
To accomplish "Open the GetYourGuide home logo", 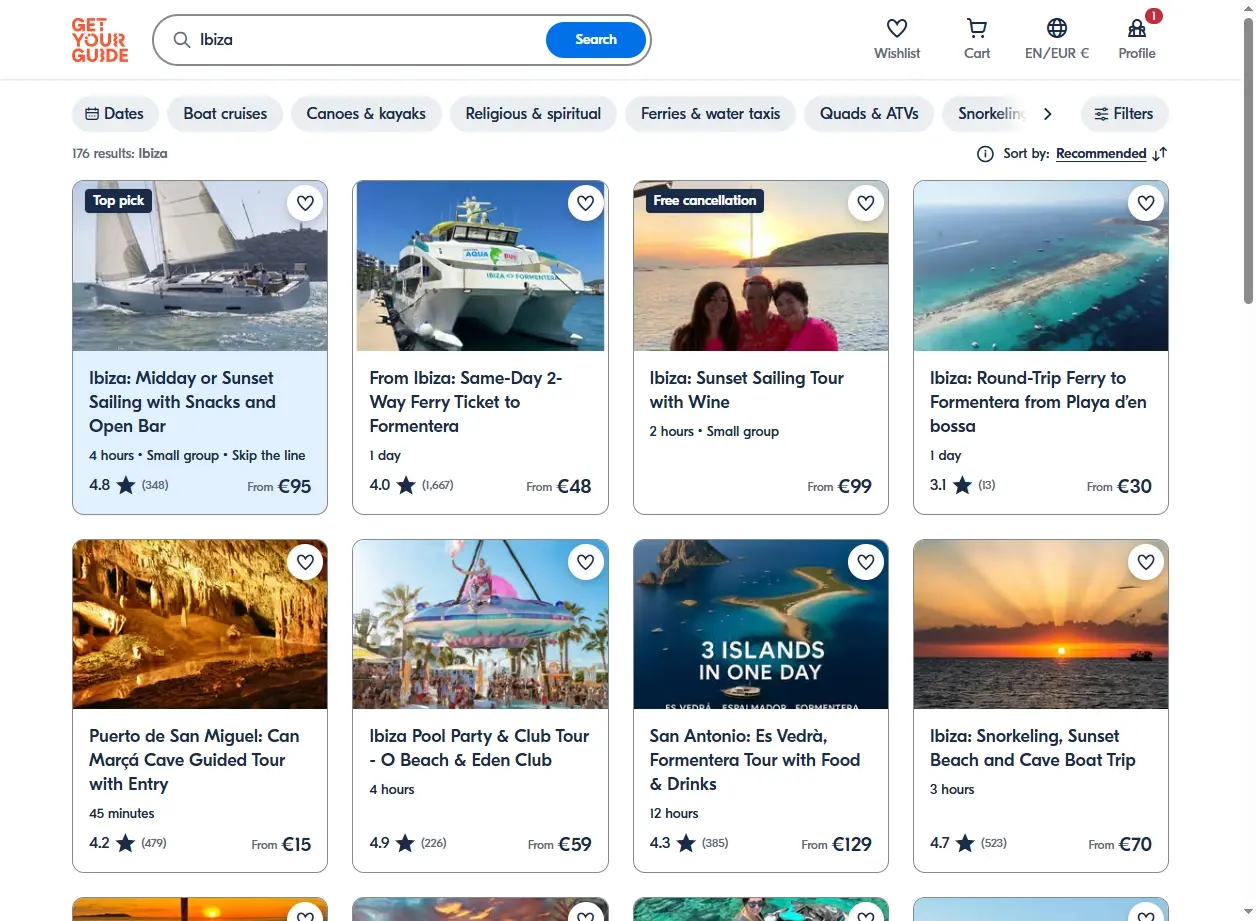I will coord(100,40).
